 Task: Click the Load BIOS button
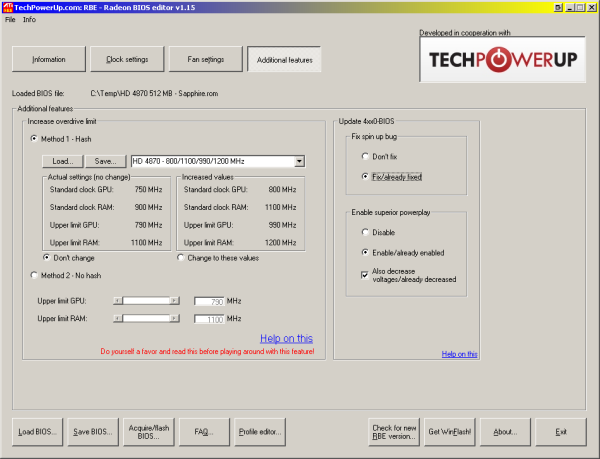tap(38, 432)
